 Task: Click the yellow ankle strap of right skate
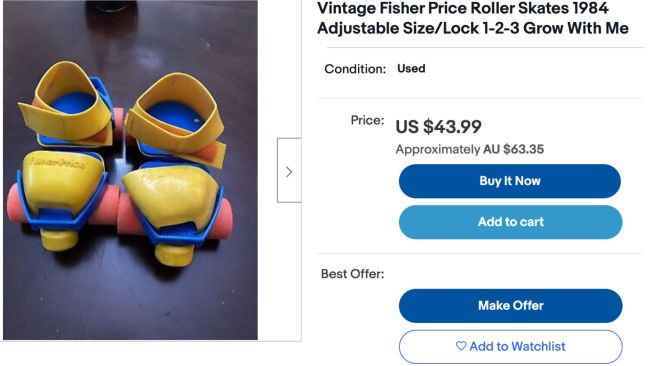(176, 116)
